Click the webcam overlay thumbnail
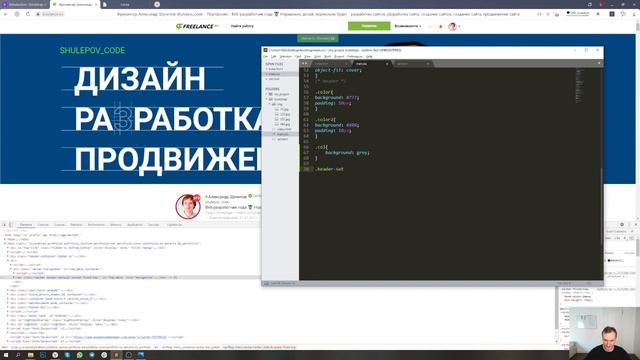Screen dimensions: 640x360 point(604,333)
